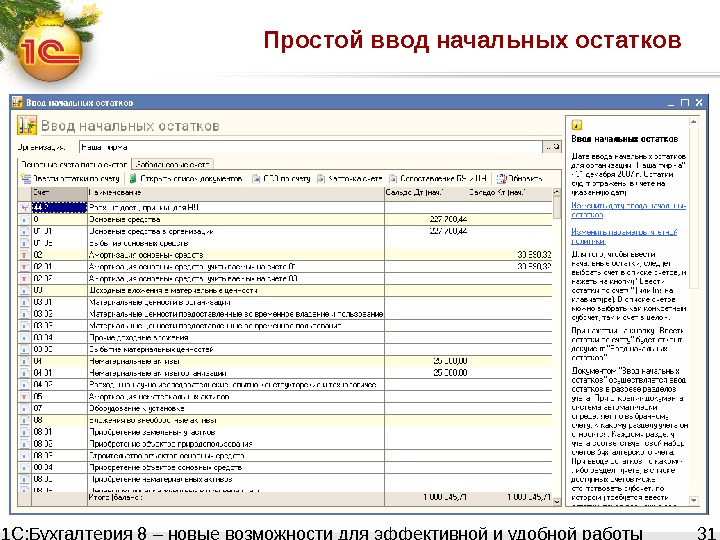
Task: Select the 'Приобретение объектов природопользования' row
Action: pyautogui.click(x=286, y=444)
